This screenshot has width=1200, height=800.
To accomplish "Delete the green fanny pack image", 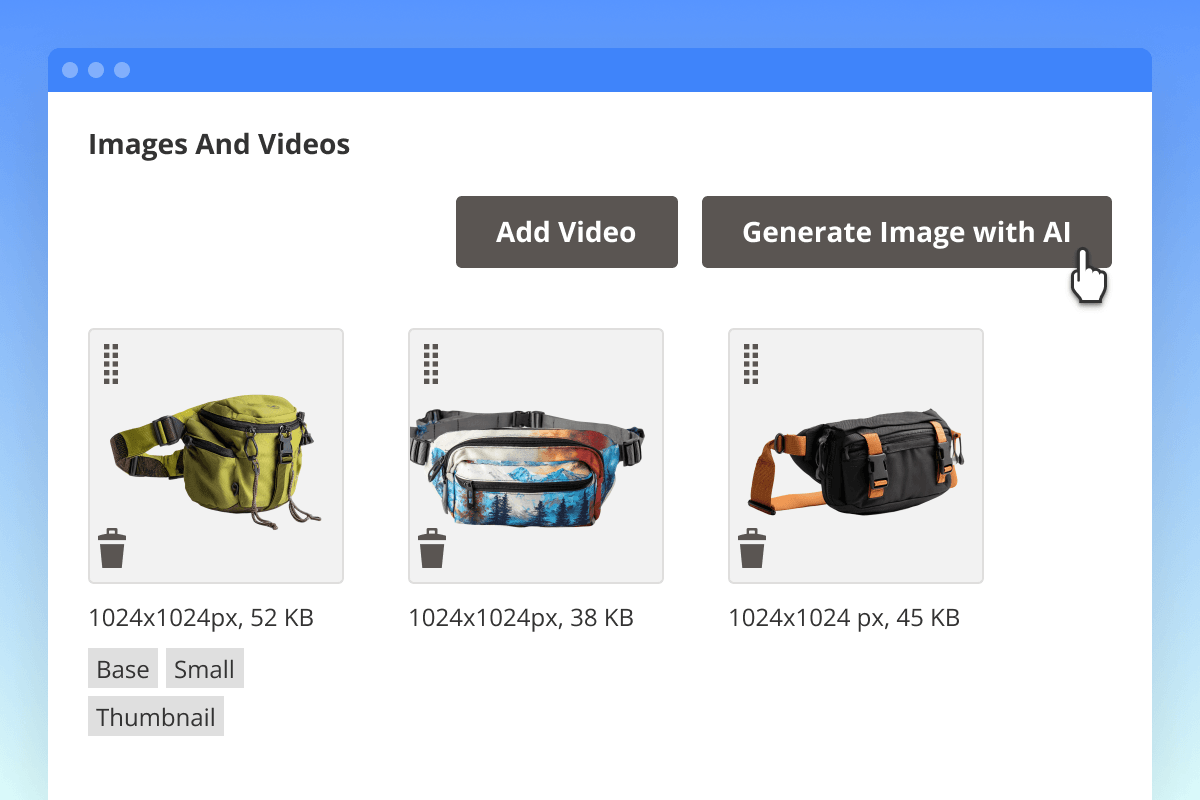I will 112,549.
